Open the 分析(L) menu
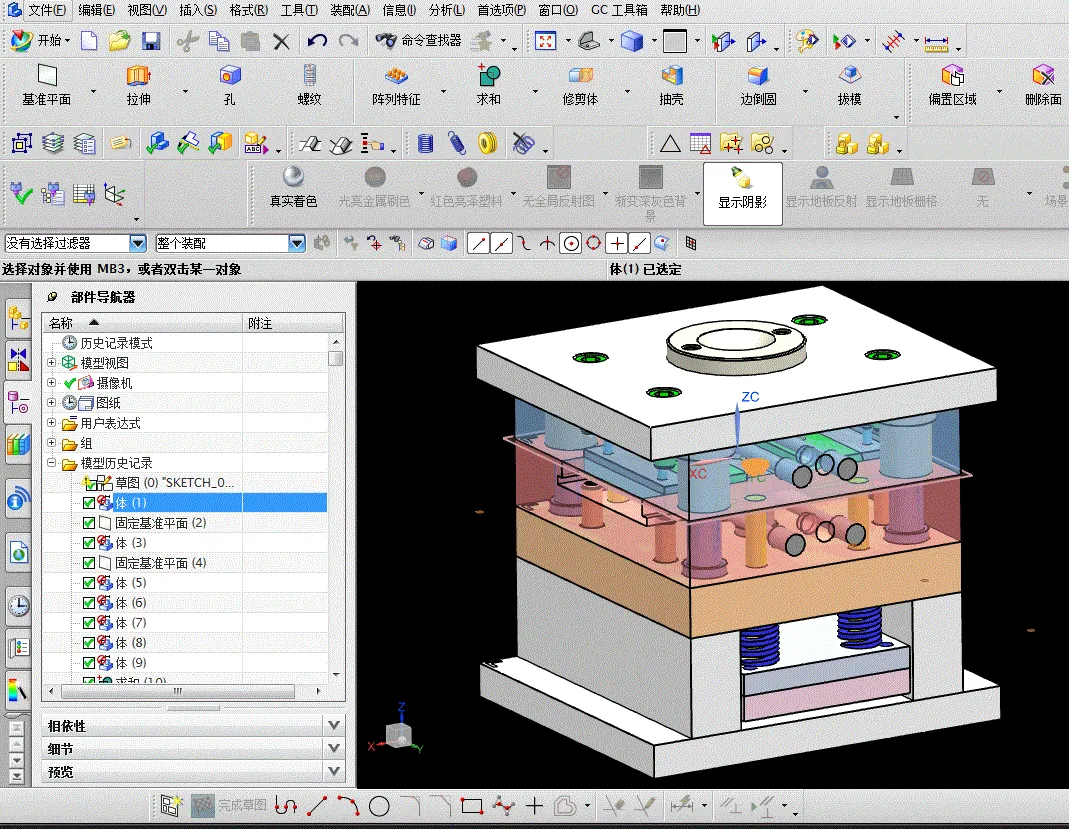The height and width of the screenshot is (829, 1069). click(447, 10)
